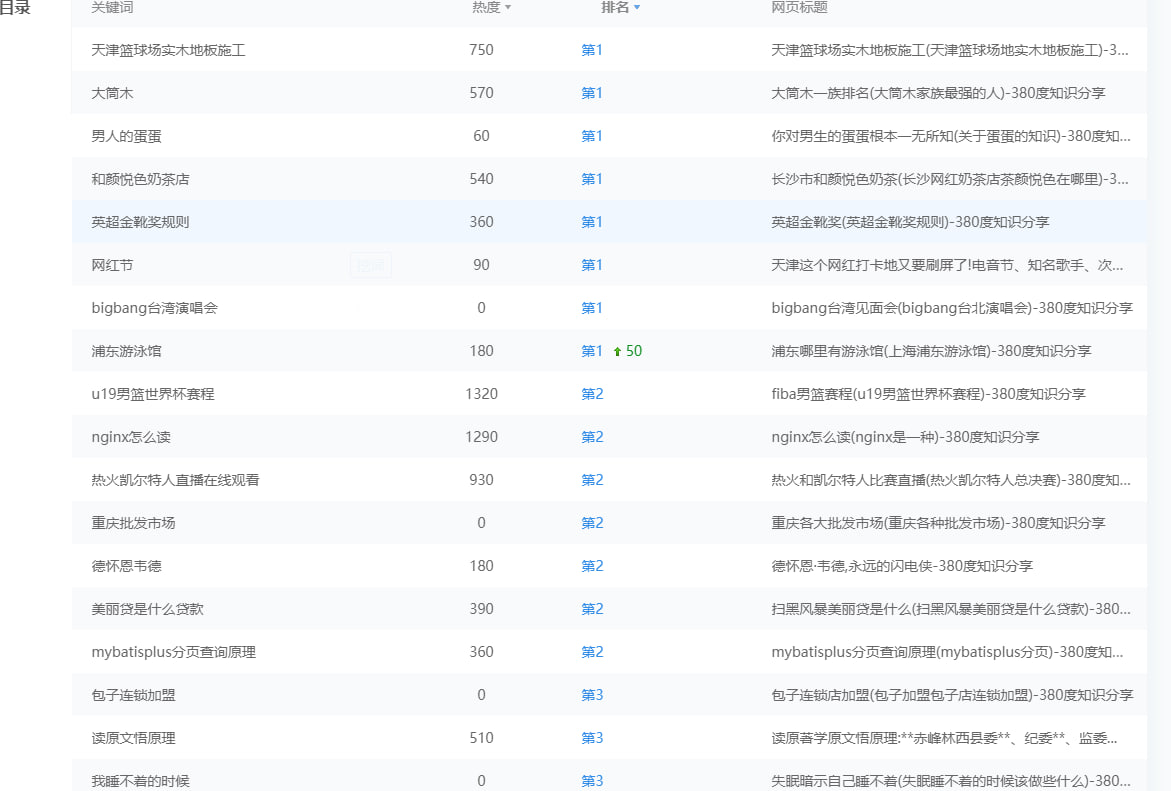Click rank 第2 for u19男篮世界杯赛程
The height and width of the screenshot is (791, 1171).
tap(592, 394)
